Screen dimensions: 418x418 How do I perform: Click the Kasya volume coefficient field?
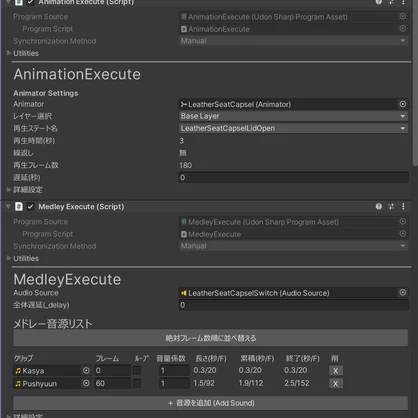pyautogui.click(x=174, y=371)
